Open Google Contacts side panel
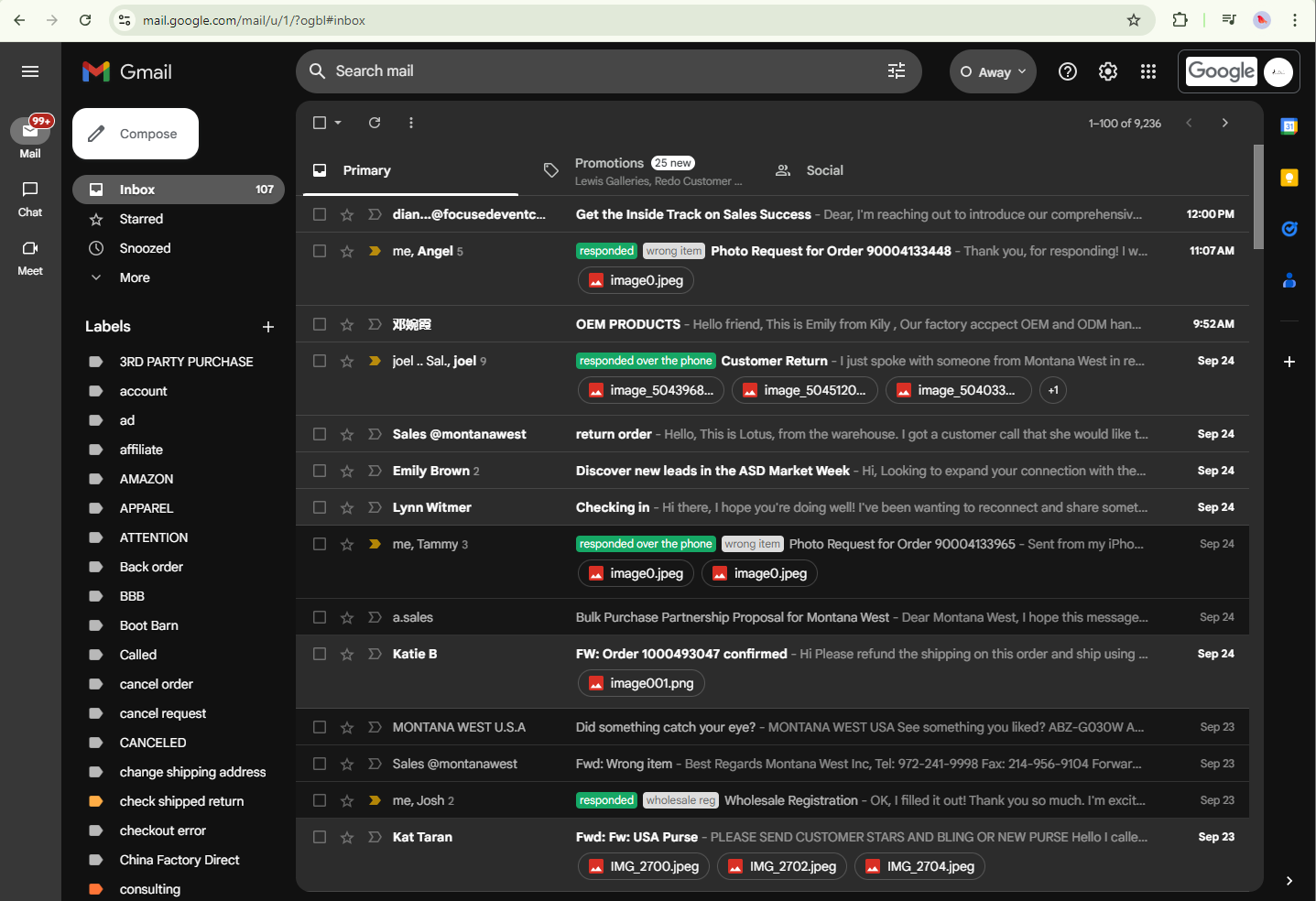Screen dimensions: 1316x901 click(x=1289, y=280)
